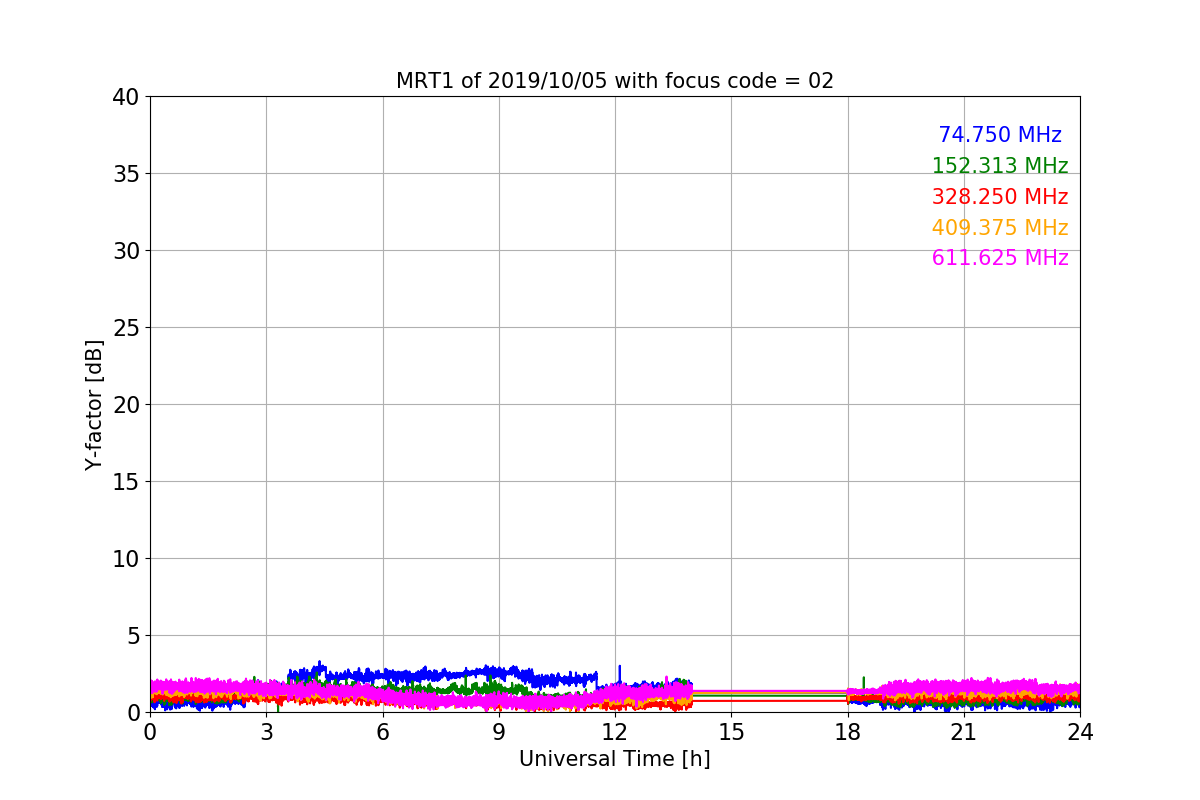Click the blue trace spike just after hour 12

coord(620,673)
